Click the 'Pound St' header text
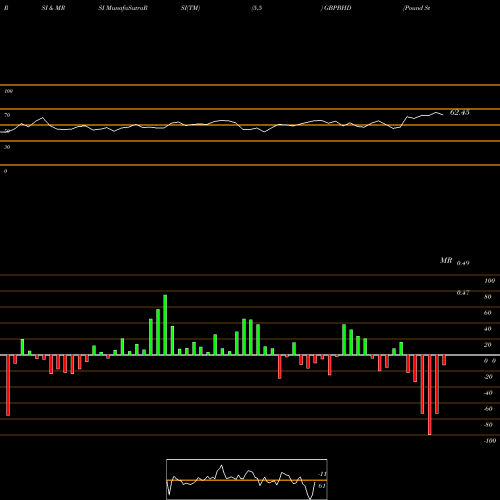 click(417, 8)
